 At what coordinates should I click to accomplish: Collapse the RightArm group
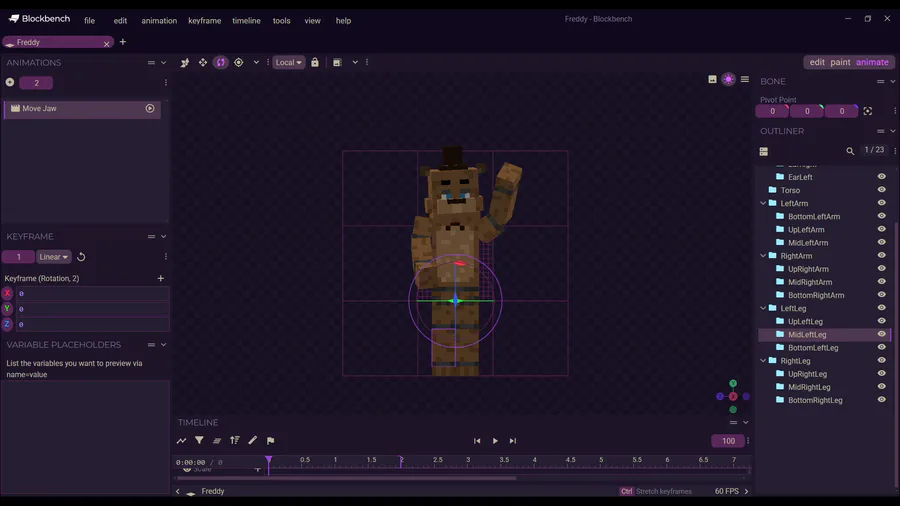coord(763,256)
